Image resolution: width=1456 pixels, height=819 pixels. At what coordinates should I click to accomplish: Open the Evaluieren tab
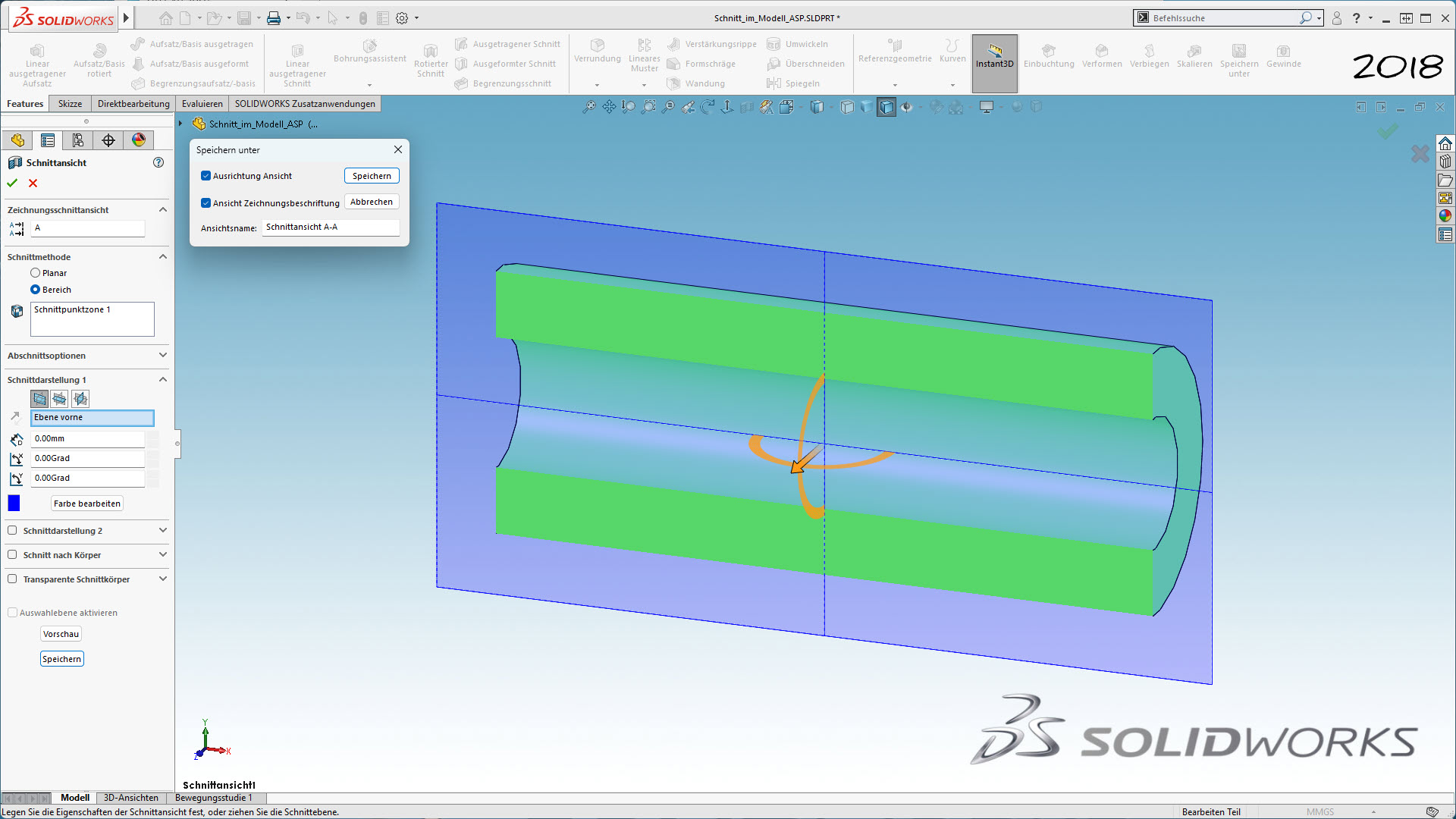click(x=202, y=104)
